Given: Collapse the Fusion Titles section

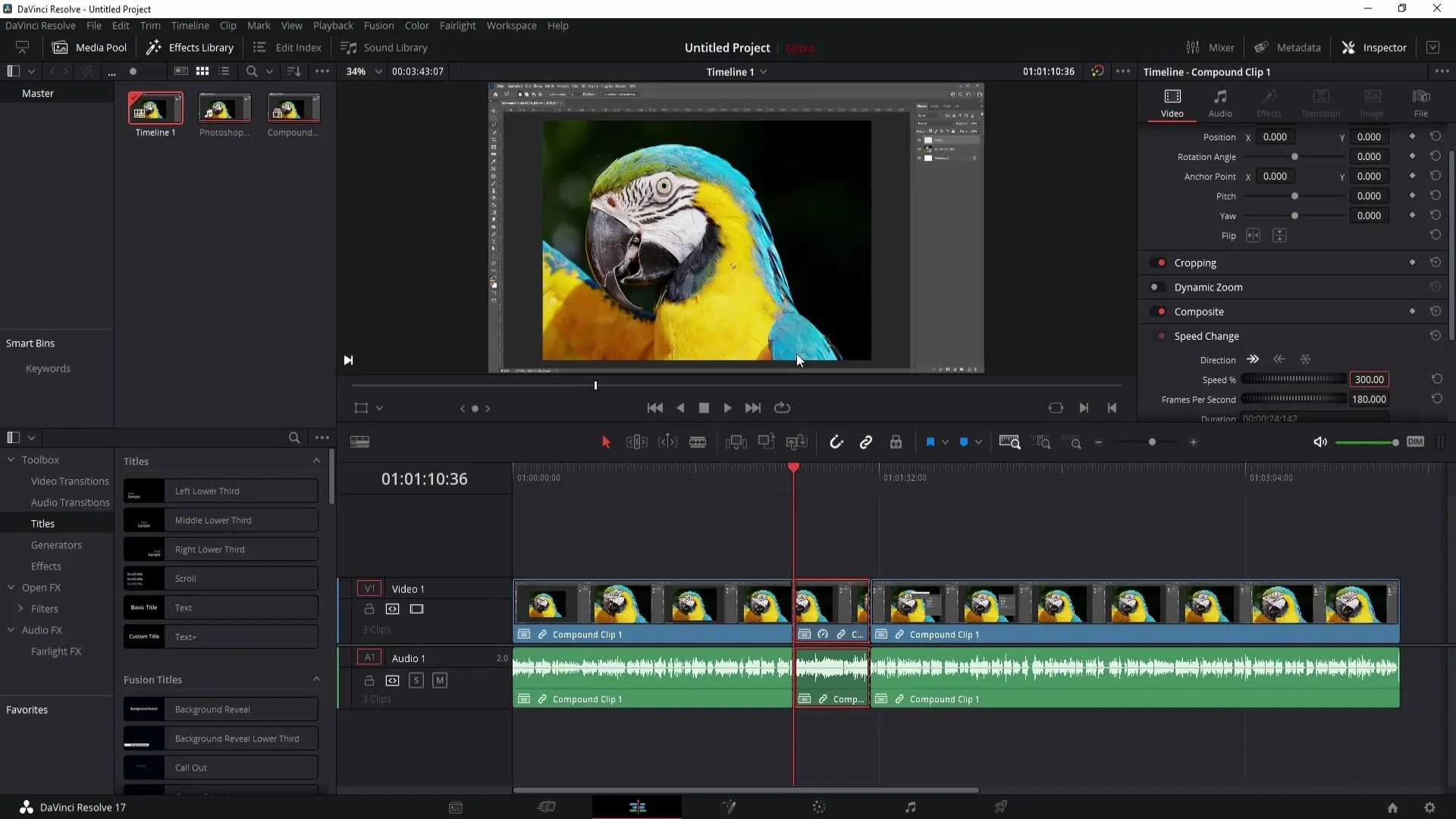Looking at the screenshot, I should click(316, 679).
